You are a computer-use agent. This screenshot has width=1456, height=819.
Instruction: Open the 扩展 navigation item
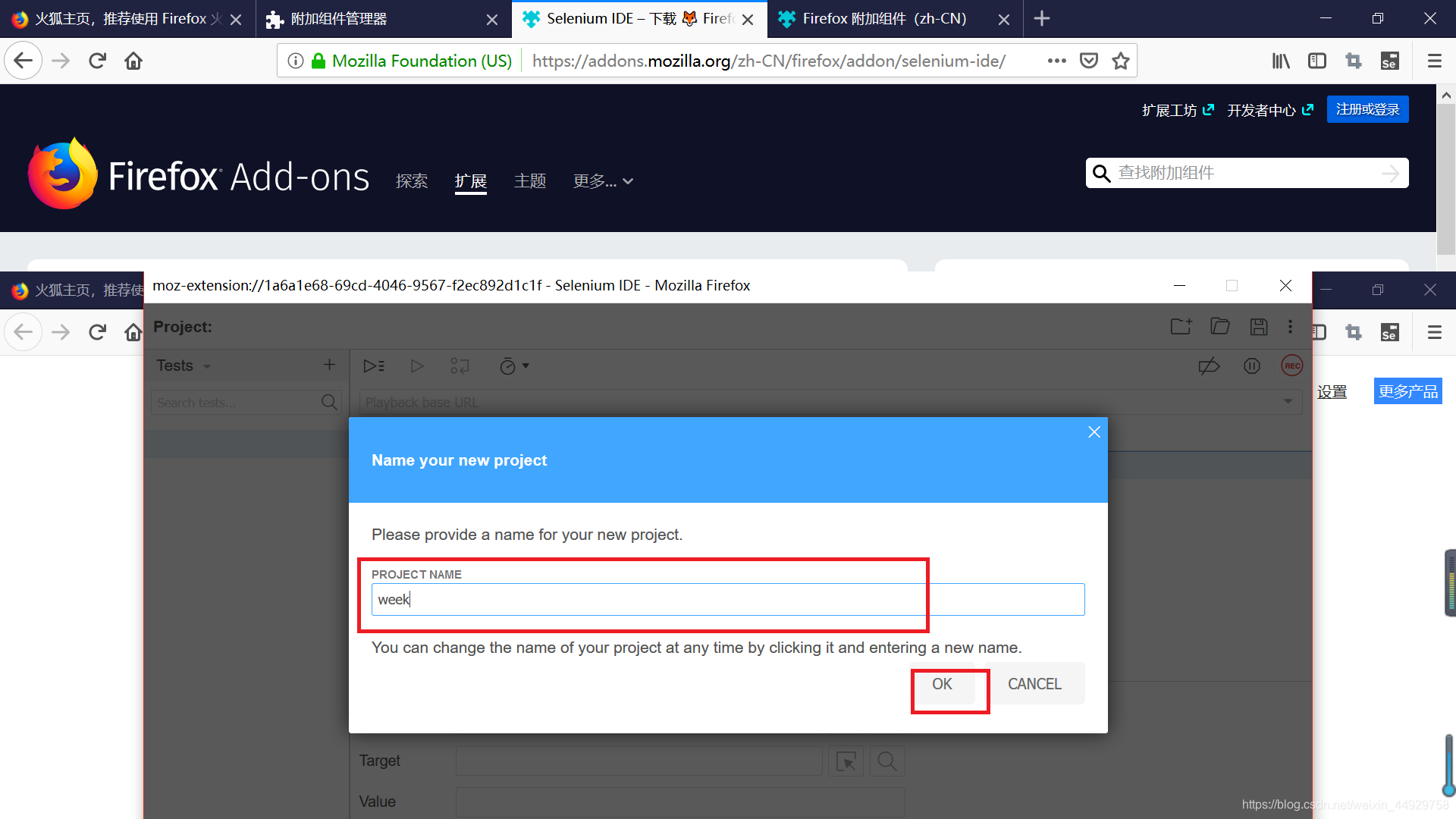(471, 181)
